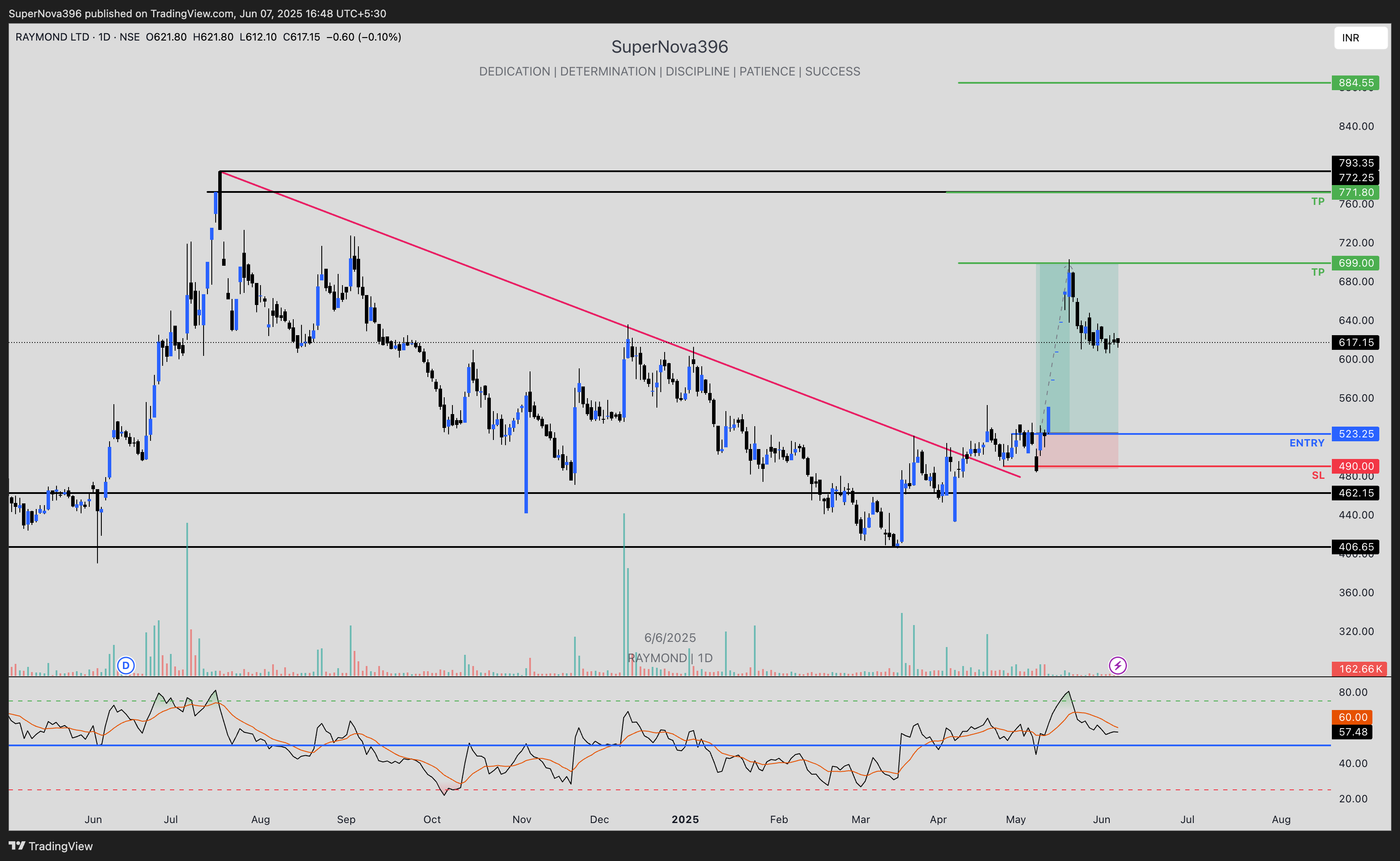1400x861 pixels.
Task: Click the INR currency box
Action: click(1360, 38)
